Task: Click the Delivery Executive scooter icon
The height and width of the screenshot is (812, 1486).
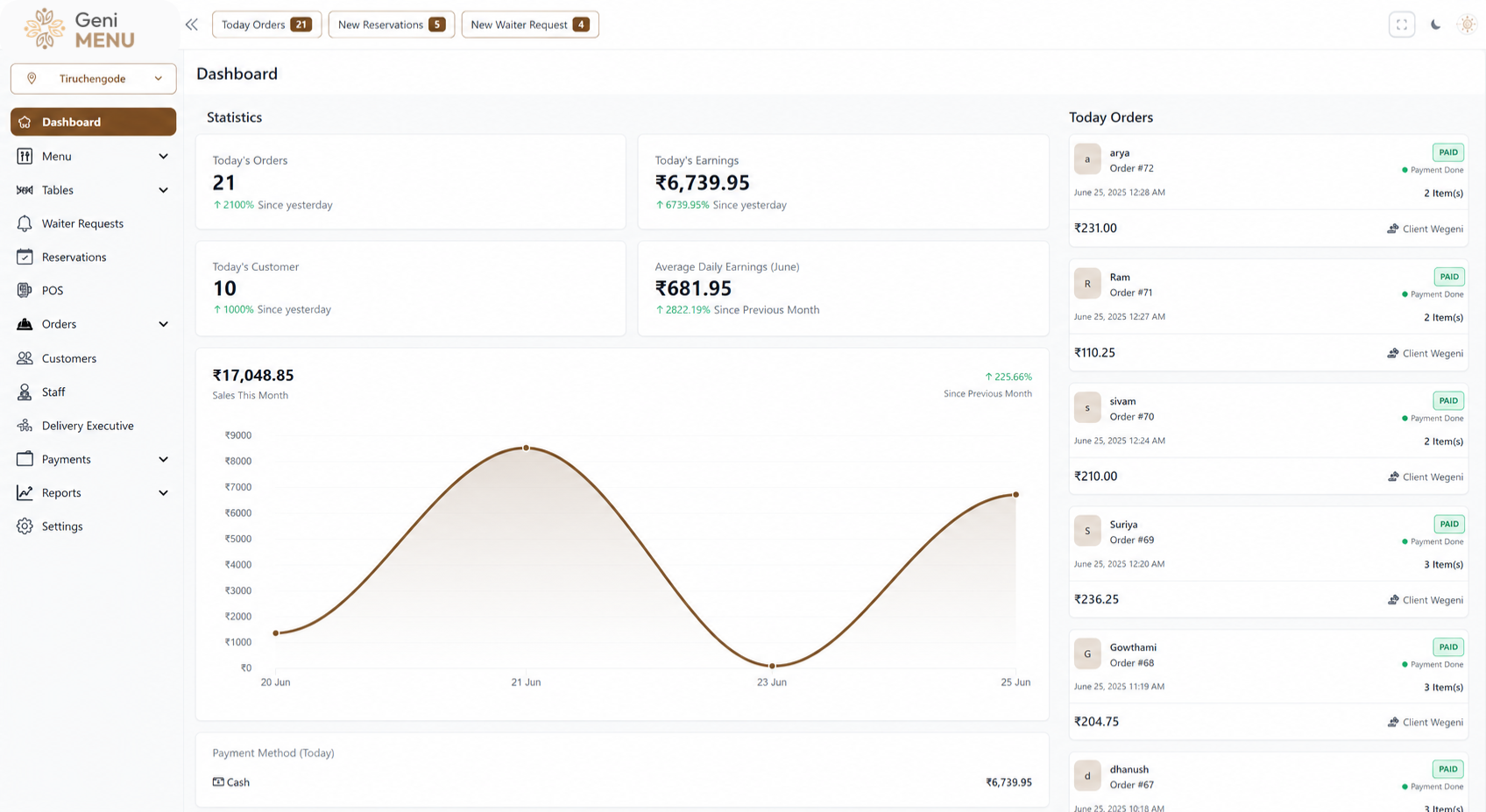Action: 25,426
